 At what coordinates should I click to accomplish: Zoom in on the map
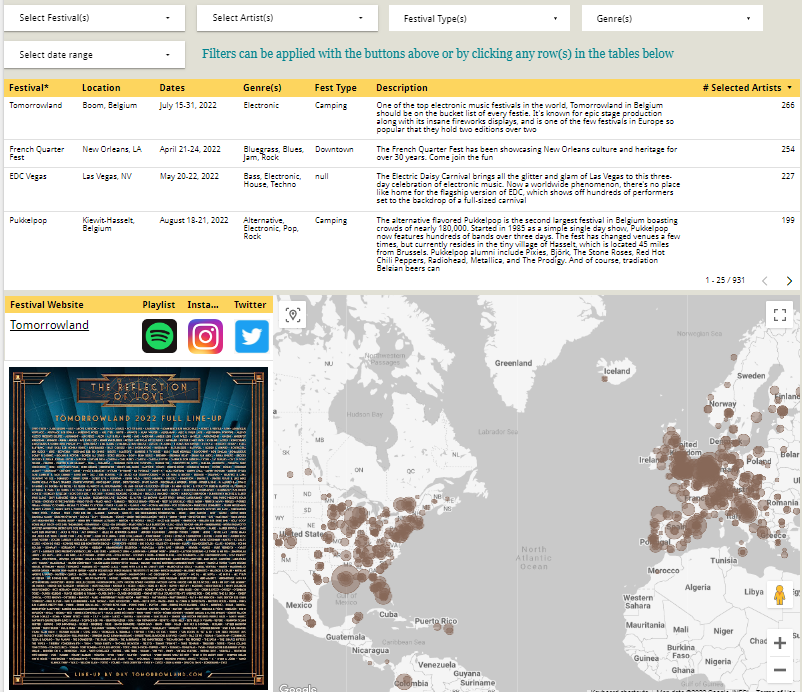(x=779, y=643)
